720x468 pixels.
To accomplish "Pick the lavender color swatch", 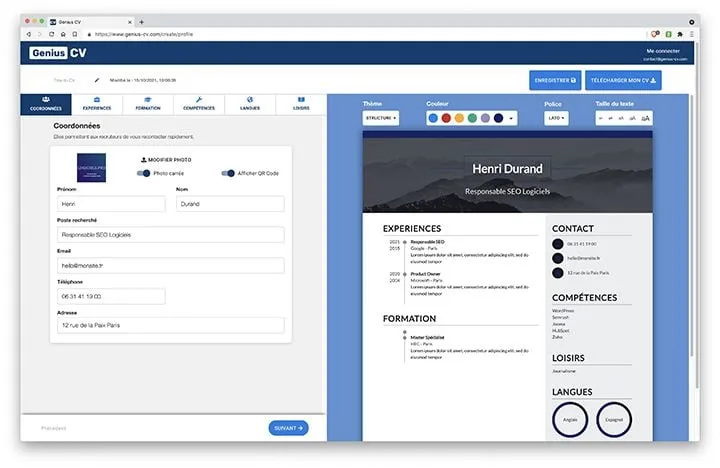I will pyautogui.click(x=485, y=118).
